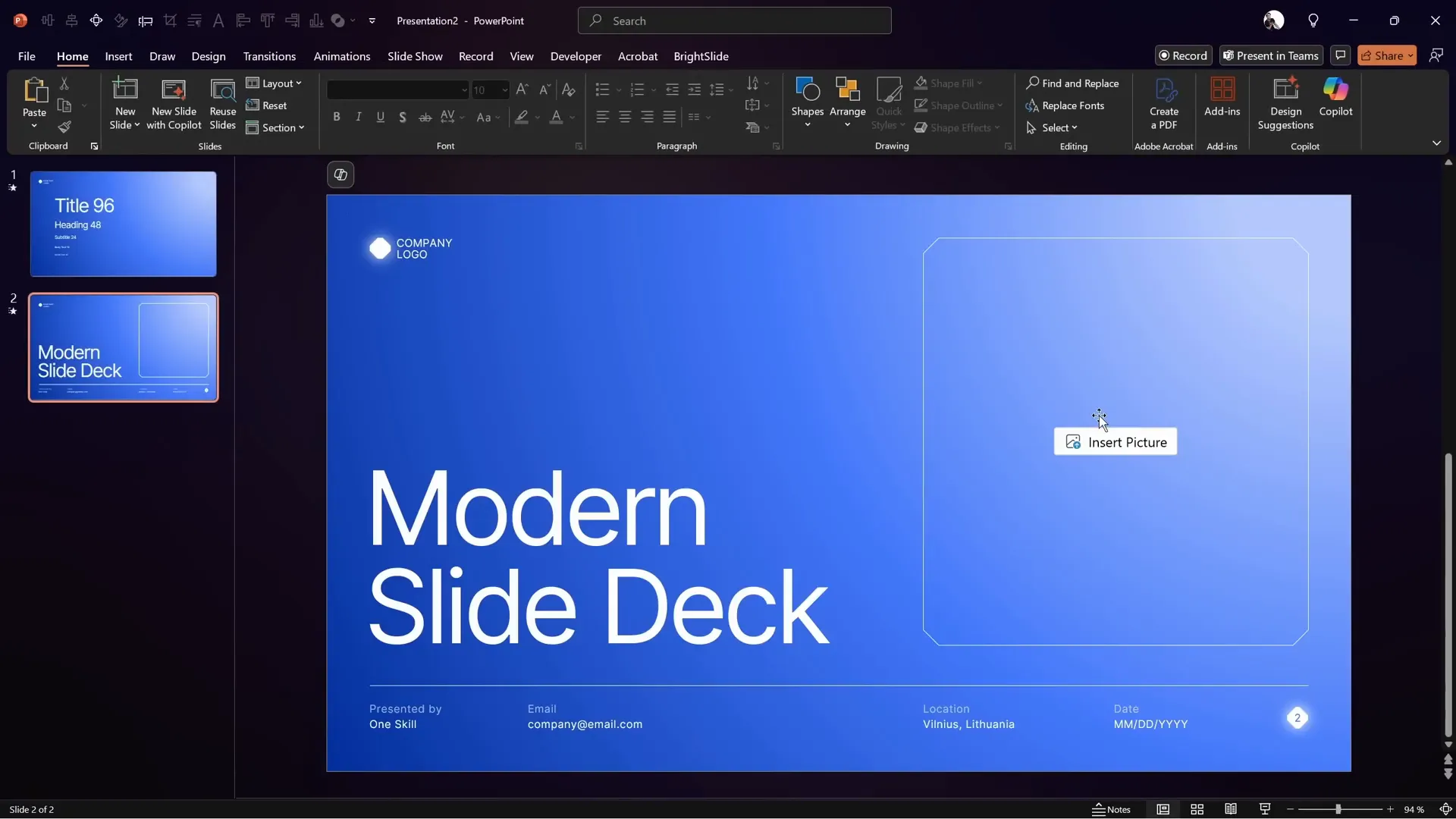Viewport: 1456px width, 819px height.
Task: Open the Section dropdown
Action: click(x=275, y=127)
